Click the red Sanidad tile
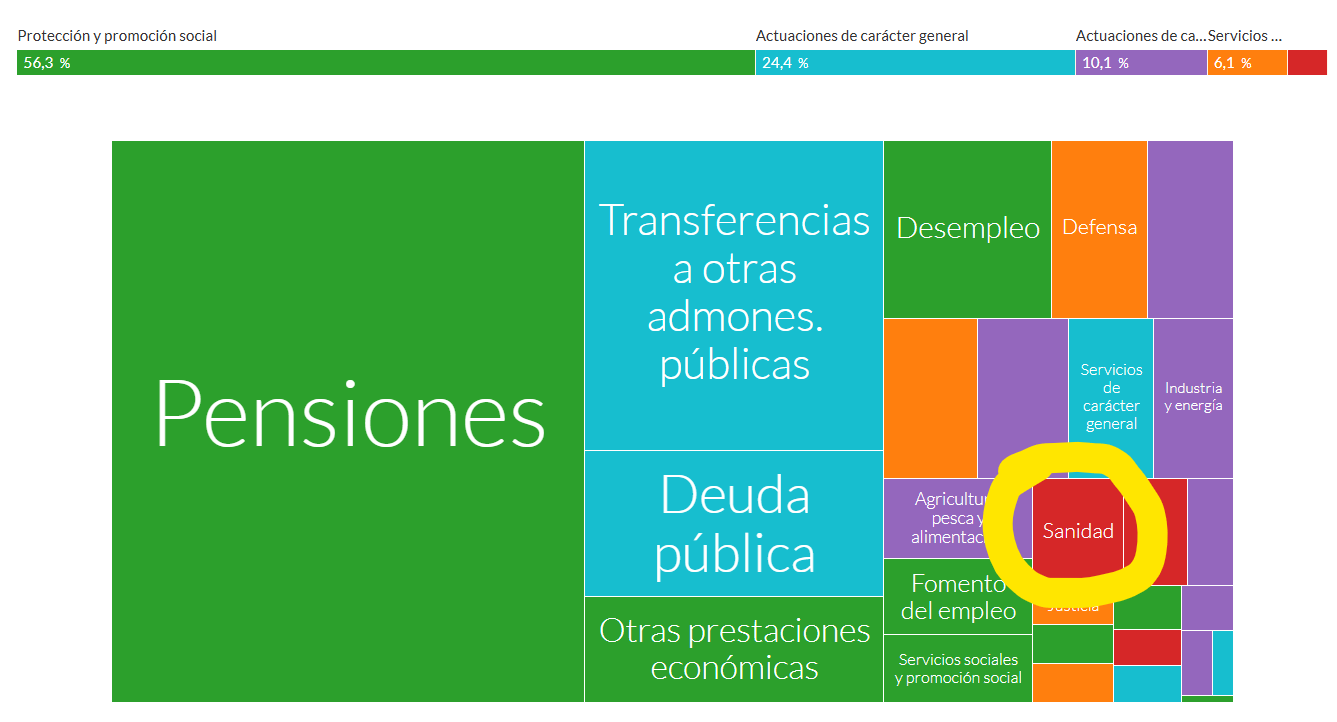The image size is (1337, 722). tap(1077, 531)
